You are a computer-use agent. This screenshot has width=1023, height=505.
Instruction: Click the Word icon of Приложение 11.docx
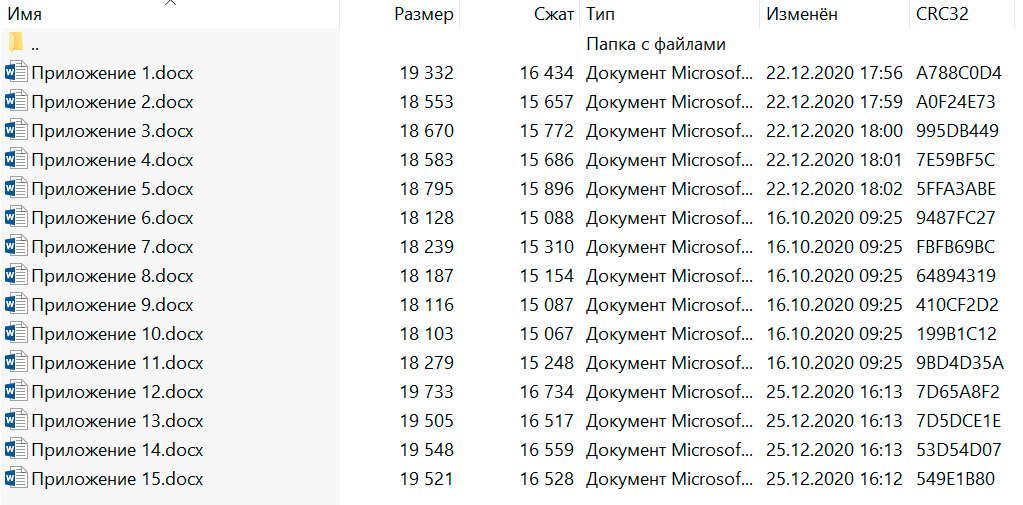point(16,363)
